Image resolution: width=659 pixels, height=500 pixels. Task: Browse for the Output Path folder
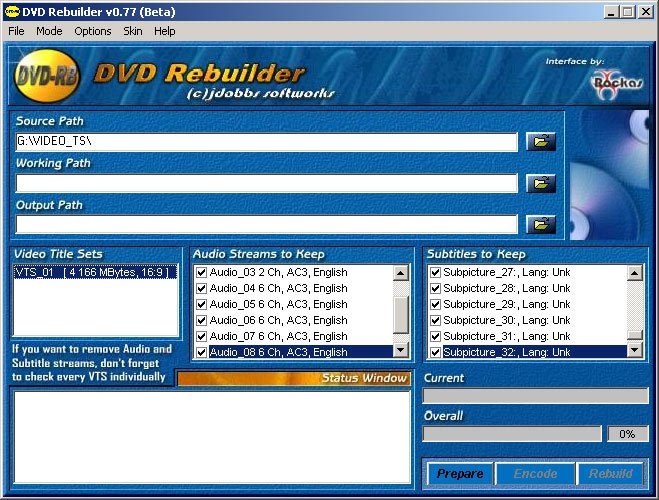coord(541,225)
